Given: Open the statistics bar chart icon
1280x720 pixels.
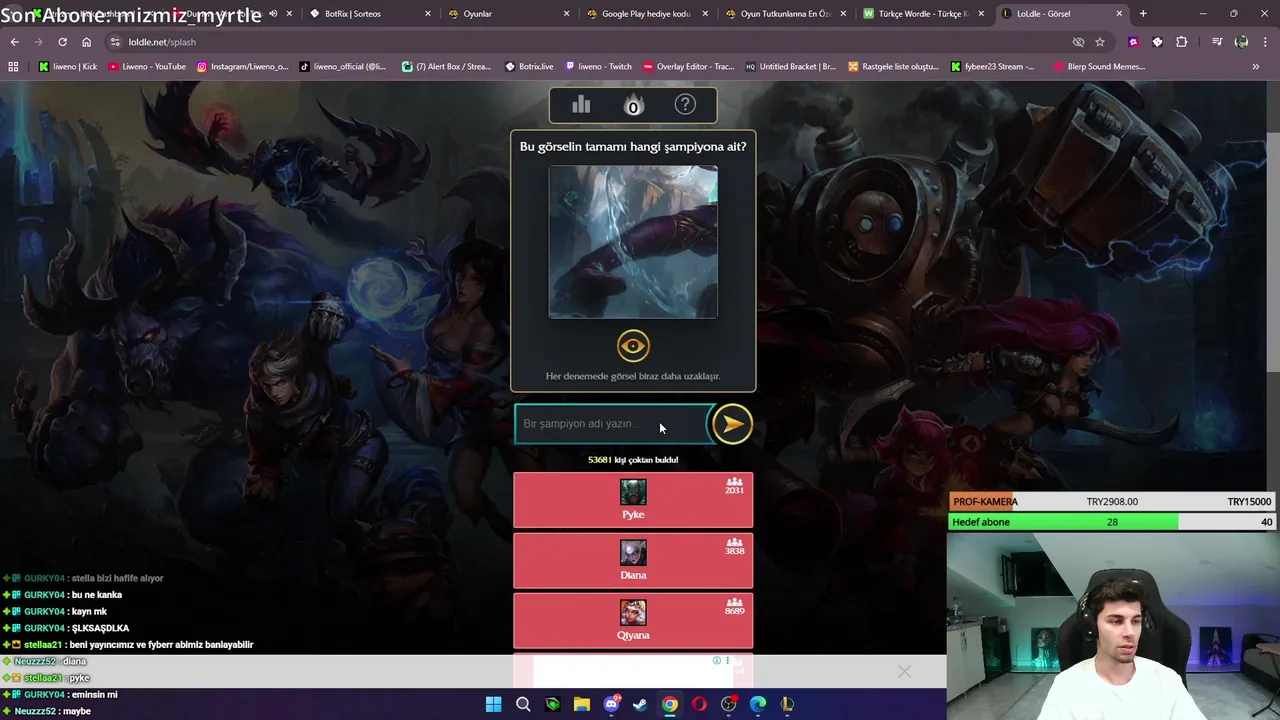Looking at the screenshot, I should tap(581, 105).
